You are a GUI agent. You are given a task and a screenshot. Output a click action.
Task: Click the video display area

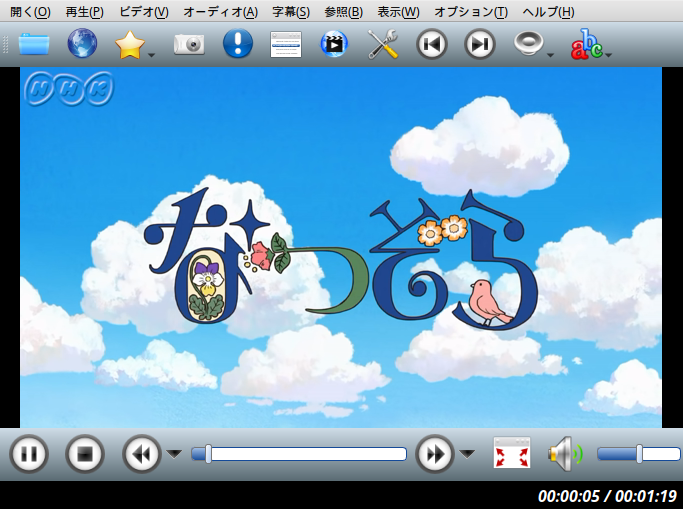(x=341, y=247)
